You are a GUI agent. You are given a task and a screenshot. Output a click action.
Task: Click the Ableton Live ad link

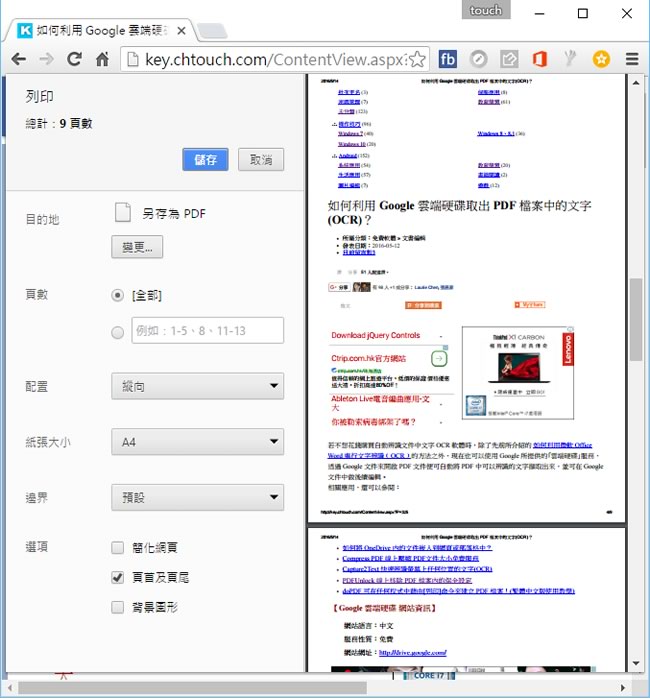tap(380, 403)
